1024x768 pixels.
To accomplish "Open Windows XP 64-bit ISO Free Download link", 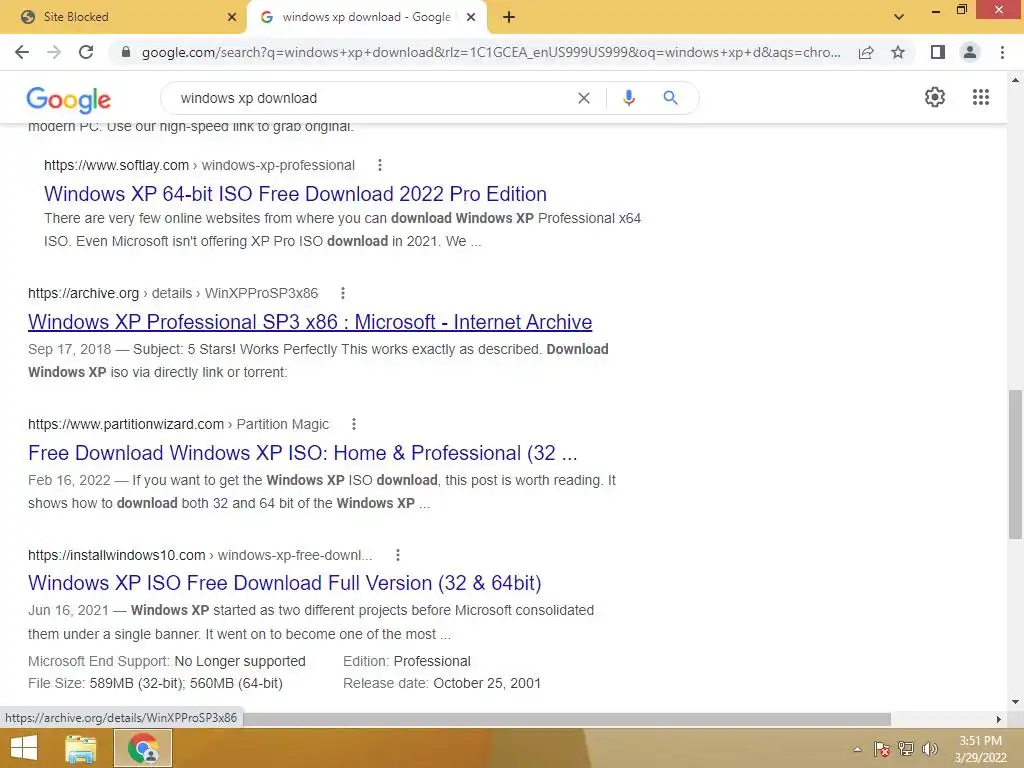I will pos(295,194).
